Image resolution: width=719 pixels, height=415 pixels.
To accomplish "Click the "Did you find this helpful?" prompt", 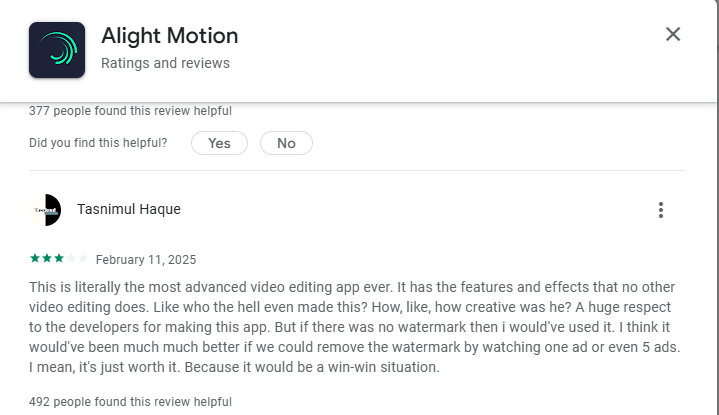I will [x=98, y=143].
